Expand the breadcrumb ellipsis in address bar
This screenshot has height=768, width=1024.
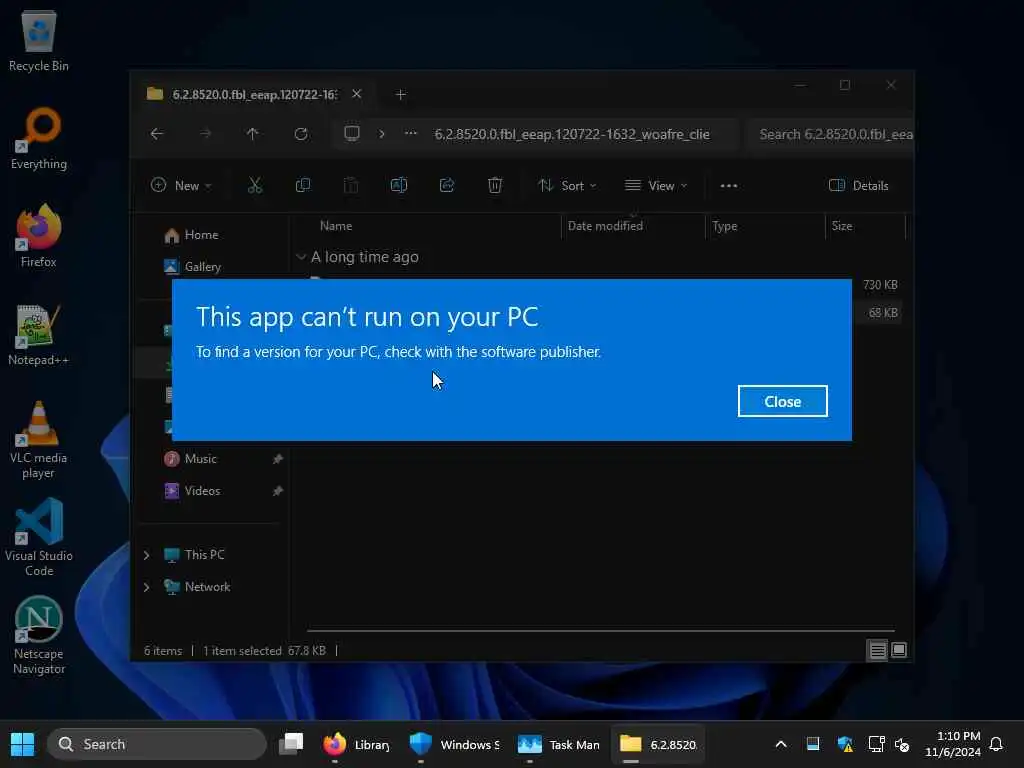point(411,134)
